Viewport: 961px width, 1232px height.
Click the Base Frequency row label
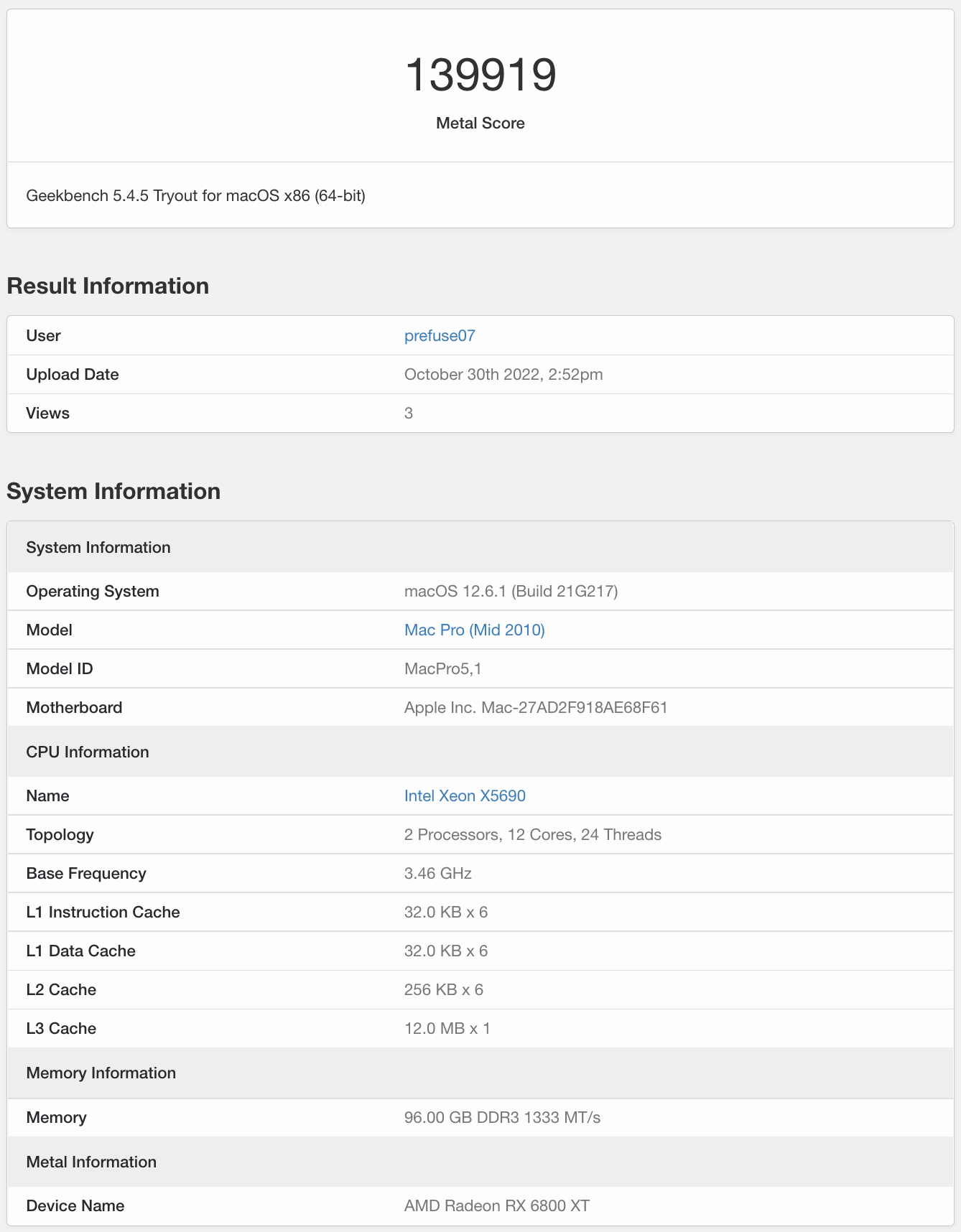pyautogui.click(x=86, y=873)
